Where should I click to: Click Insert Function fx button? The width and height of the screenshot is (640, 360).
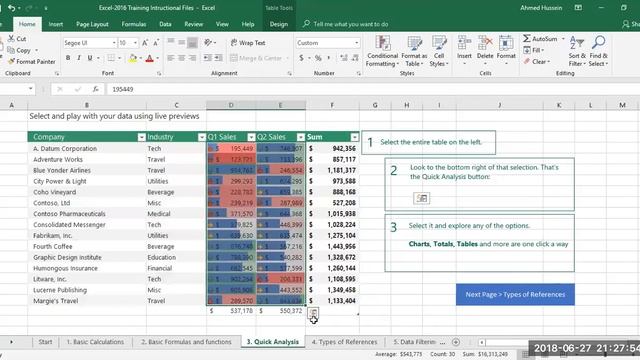pyautogui.click(x=96, y=89)
